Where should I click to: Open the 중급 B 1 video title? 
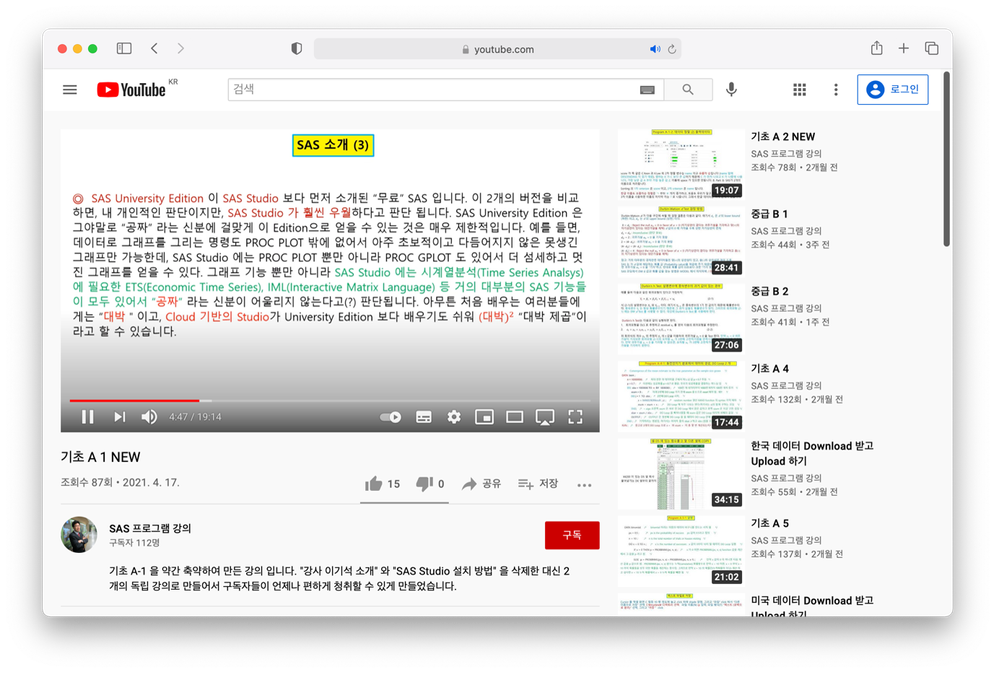(x=770, y=214)
